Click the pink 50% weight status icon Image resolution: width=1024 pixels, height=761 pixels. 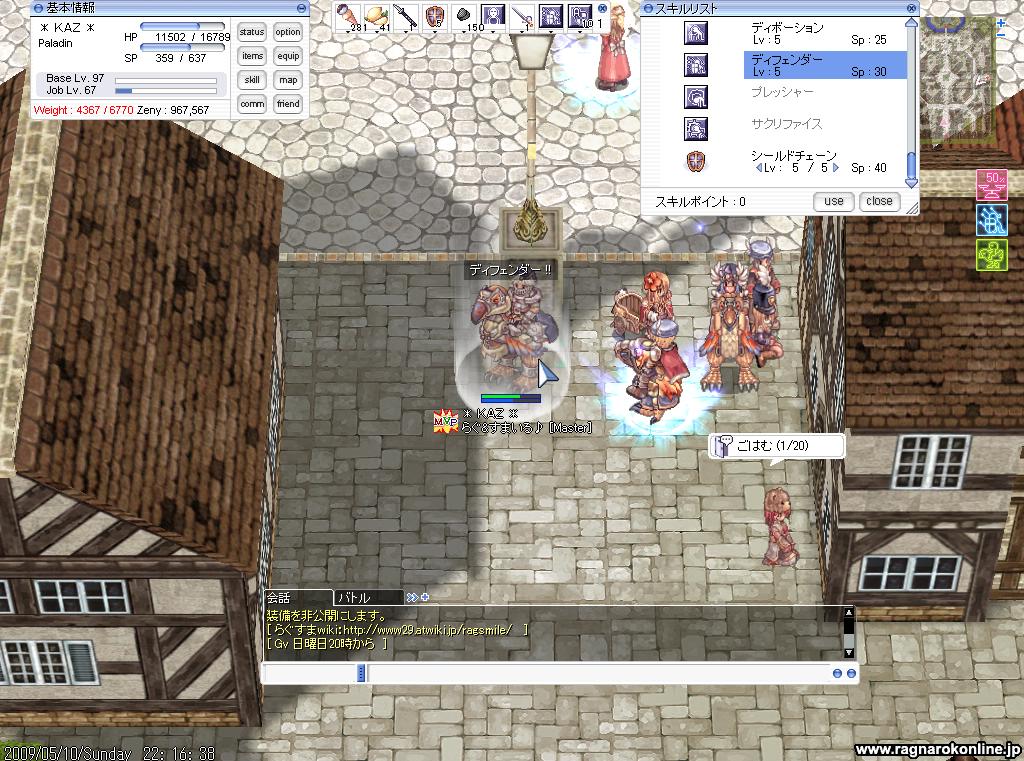[991, 185]
